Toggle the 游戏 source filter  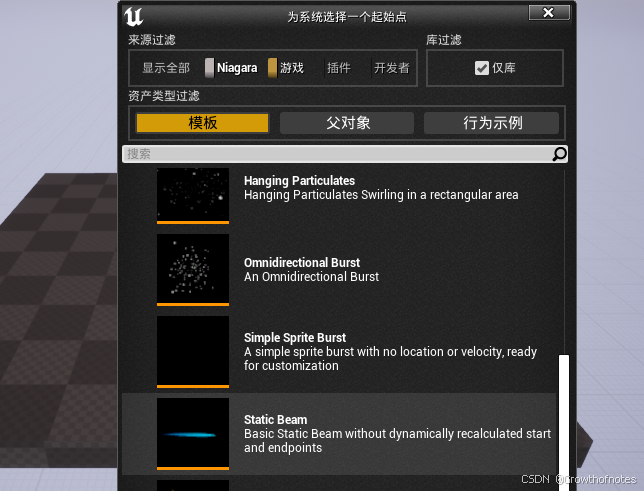[286, 68]
